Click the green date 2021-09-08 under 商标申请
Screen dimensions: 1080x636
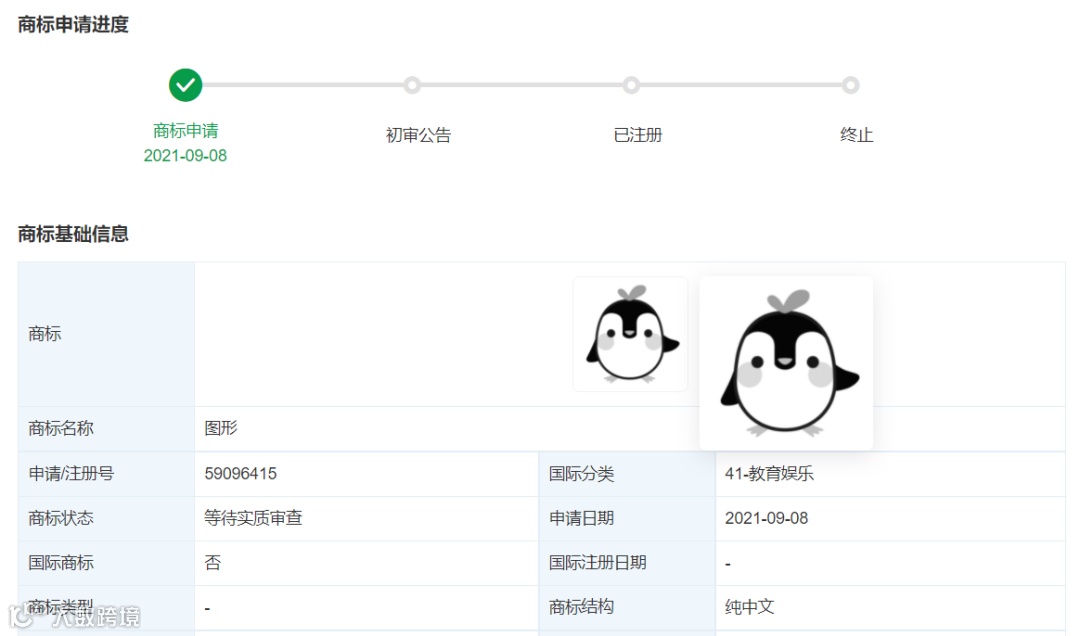click(185, 156)
